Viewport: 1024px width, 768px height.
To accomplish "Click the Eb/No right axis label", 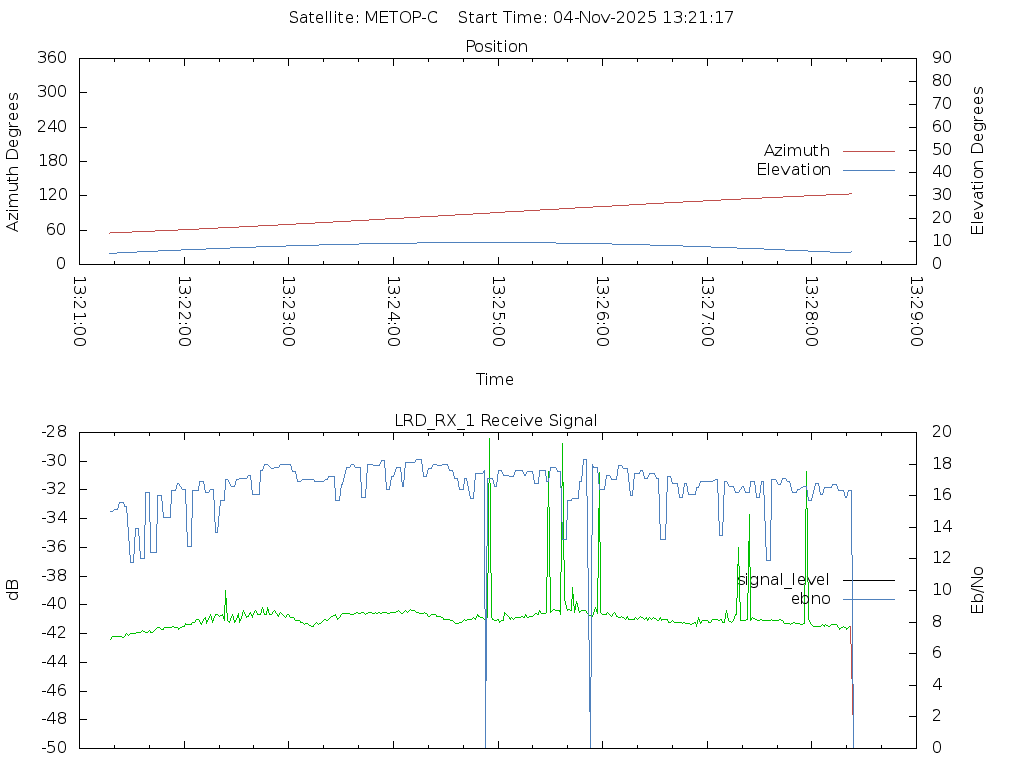I will coord(978,589).
